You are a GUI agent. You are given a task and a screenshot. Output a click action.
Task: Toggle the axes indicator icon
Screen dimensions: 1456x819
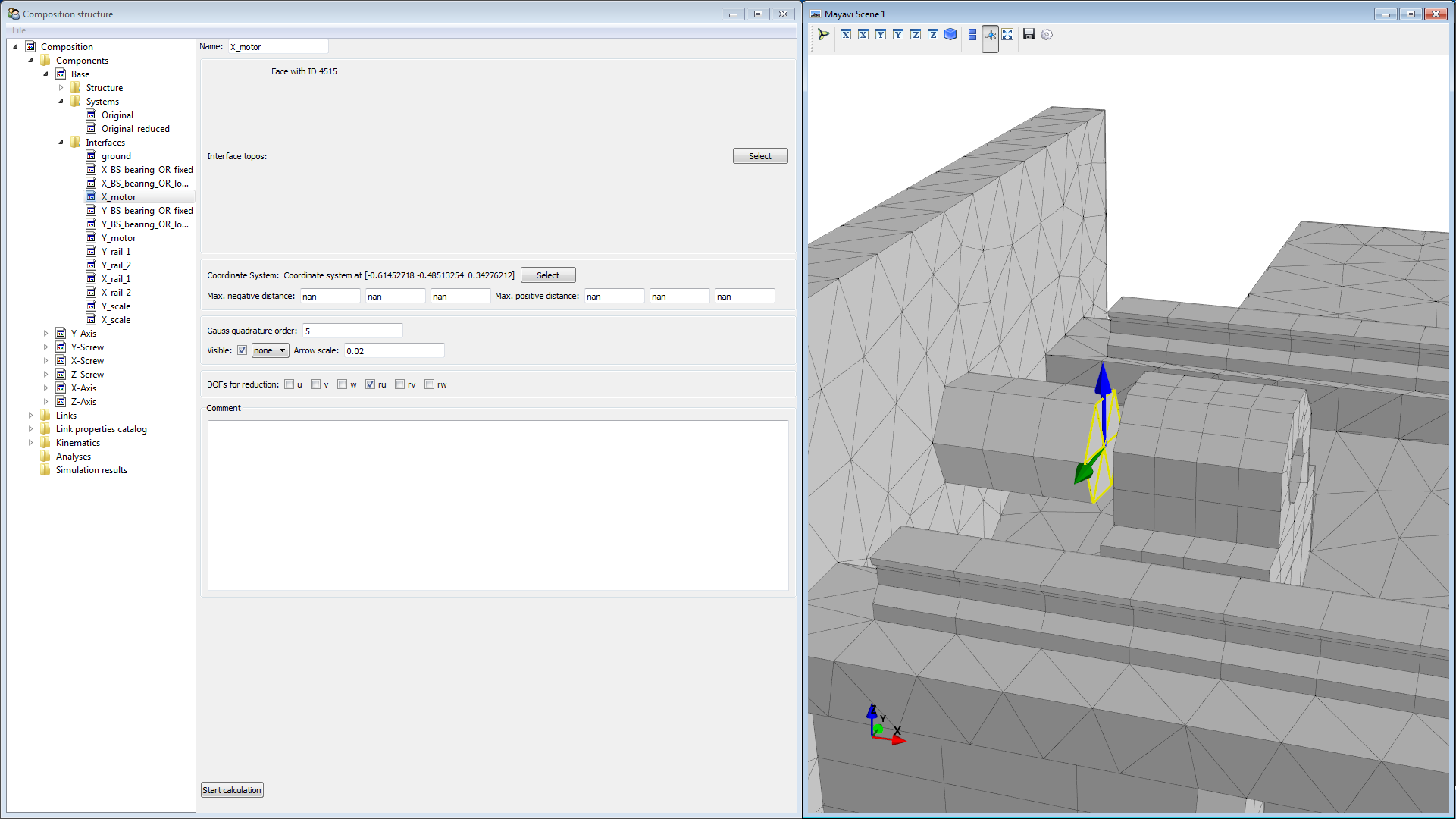[990, 35]
